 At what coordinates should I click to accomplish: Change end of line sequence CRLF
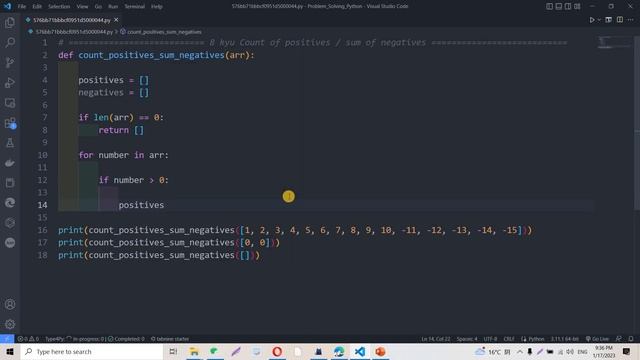click(x=509, y=339)
